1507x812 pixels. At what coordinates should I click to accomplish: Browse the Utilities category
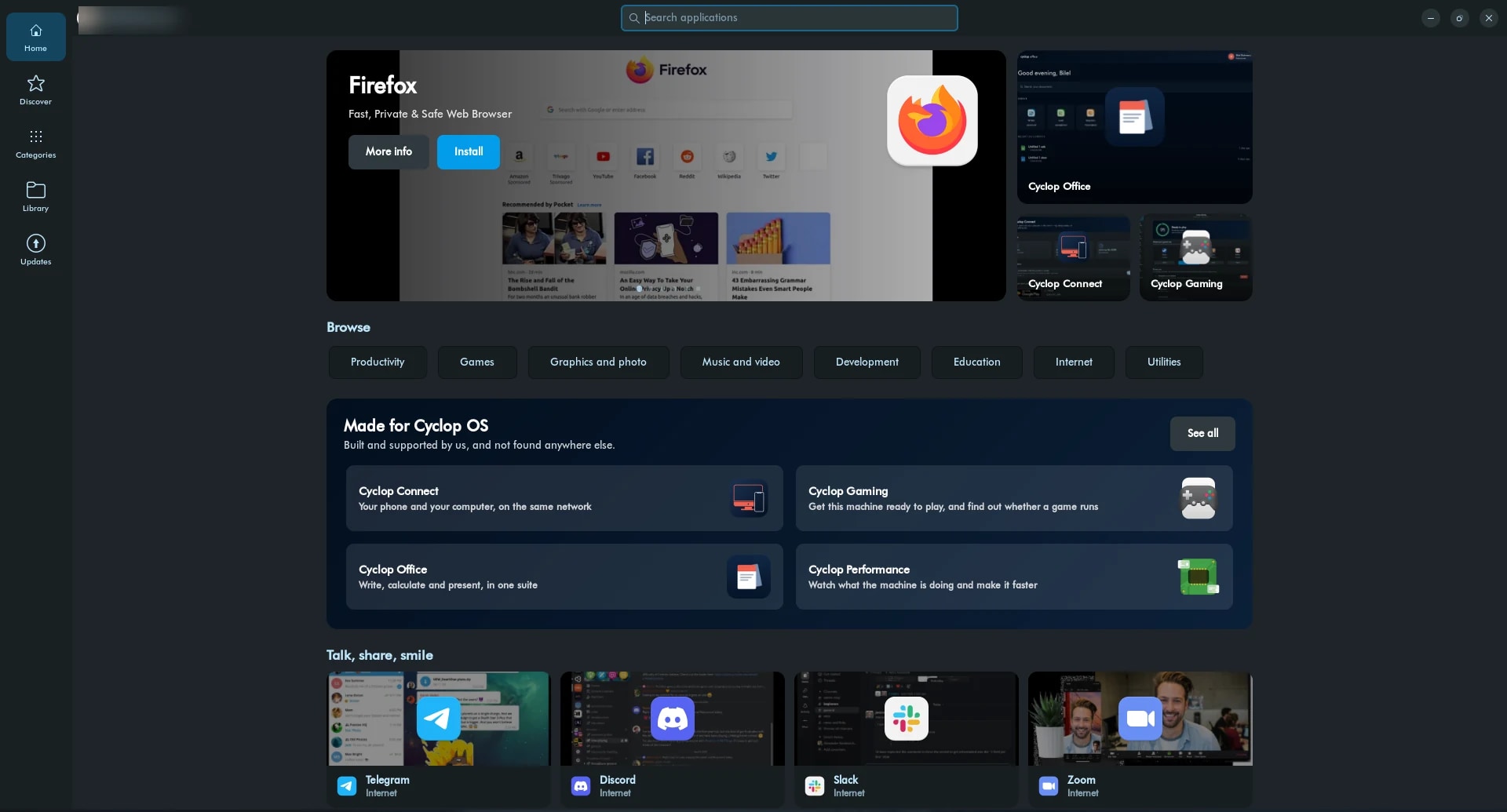pos(1164,362)
